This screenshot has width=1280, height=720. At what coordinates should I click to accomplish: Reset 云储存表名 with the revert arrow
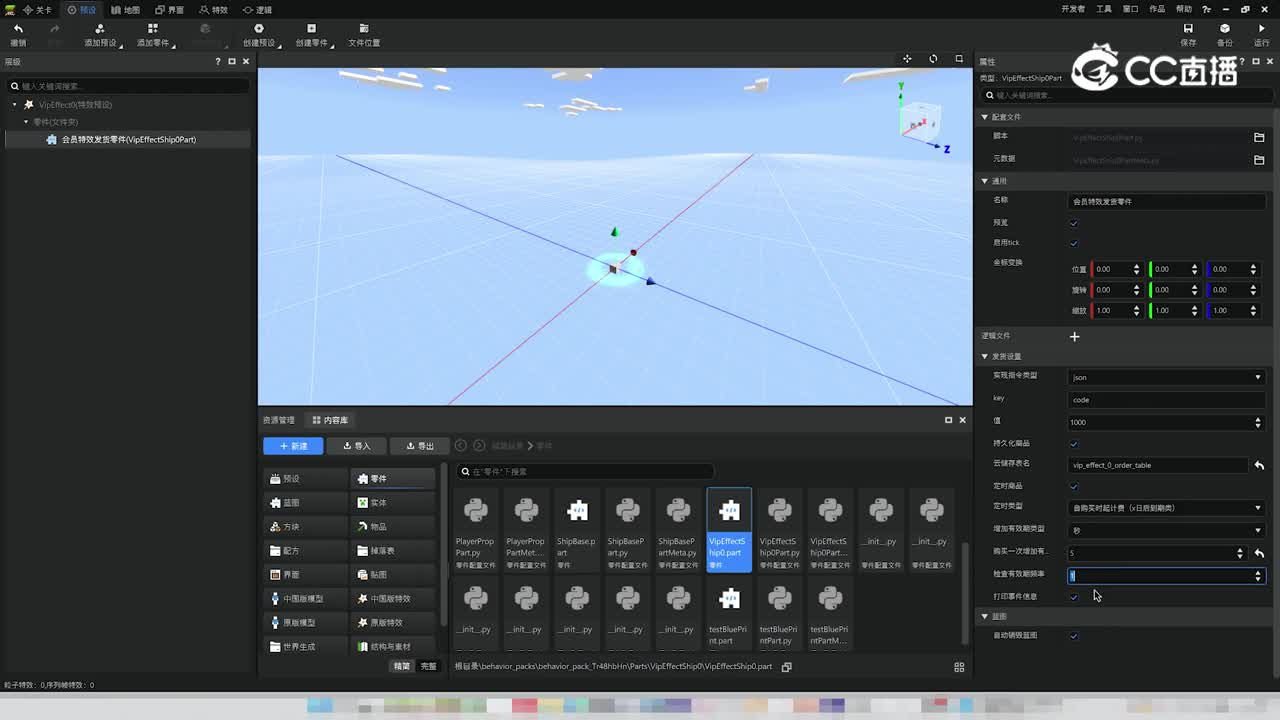pos(1259,465)
